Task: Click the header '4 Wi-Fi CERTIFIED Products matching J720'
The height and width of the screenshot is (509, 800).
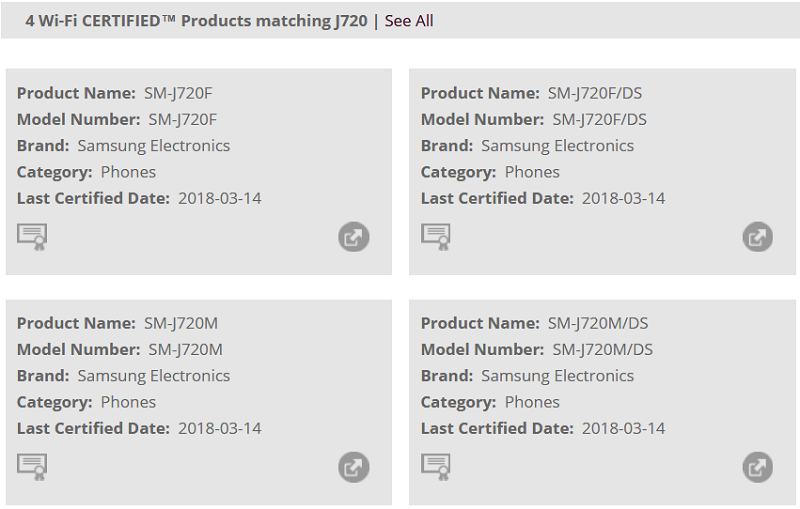Action: 196,21
